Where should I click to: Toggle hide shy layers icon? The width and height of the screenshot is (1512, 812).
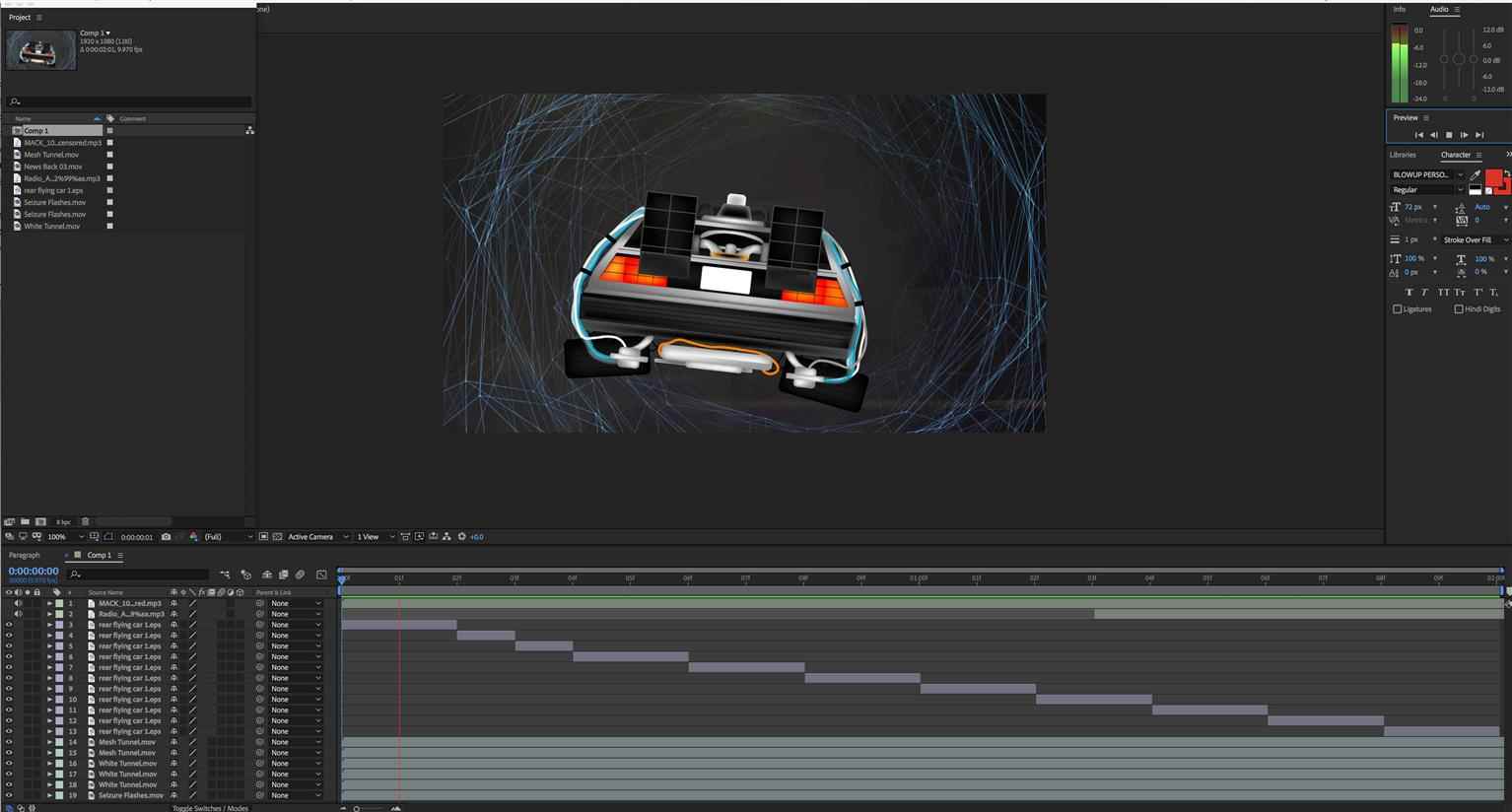[x=266, y=575]
